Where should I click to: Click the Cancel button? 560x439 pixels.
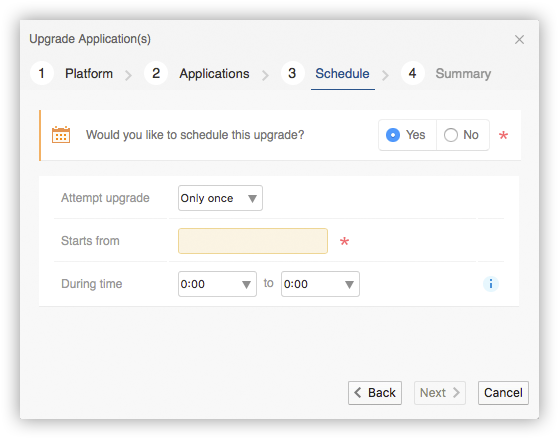tap(503, 393)
